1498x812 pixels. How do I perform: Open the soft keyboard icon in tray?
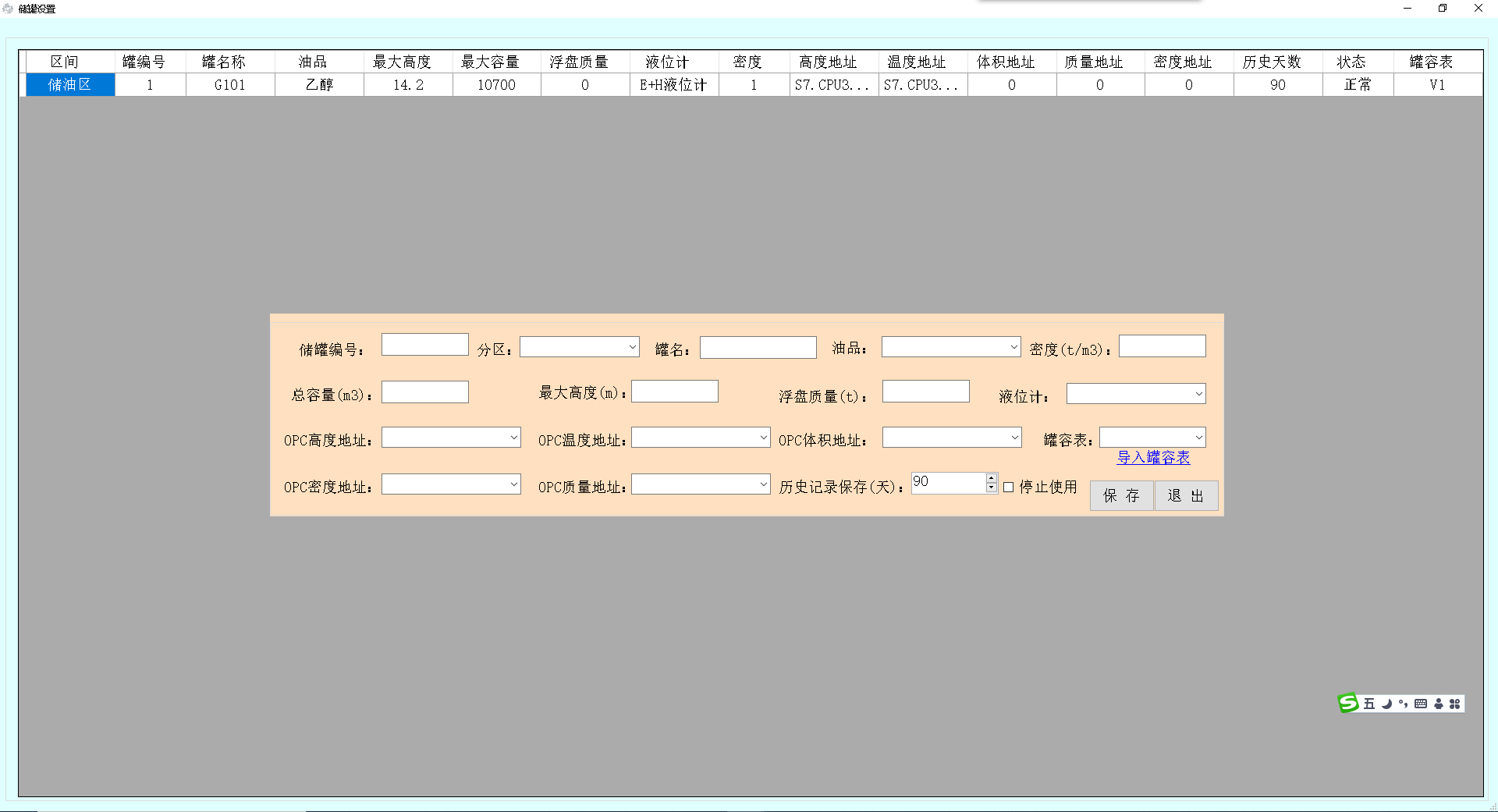click(1421, 704)
